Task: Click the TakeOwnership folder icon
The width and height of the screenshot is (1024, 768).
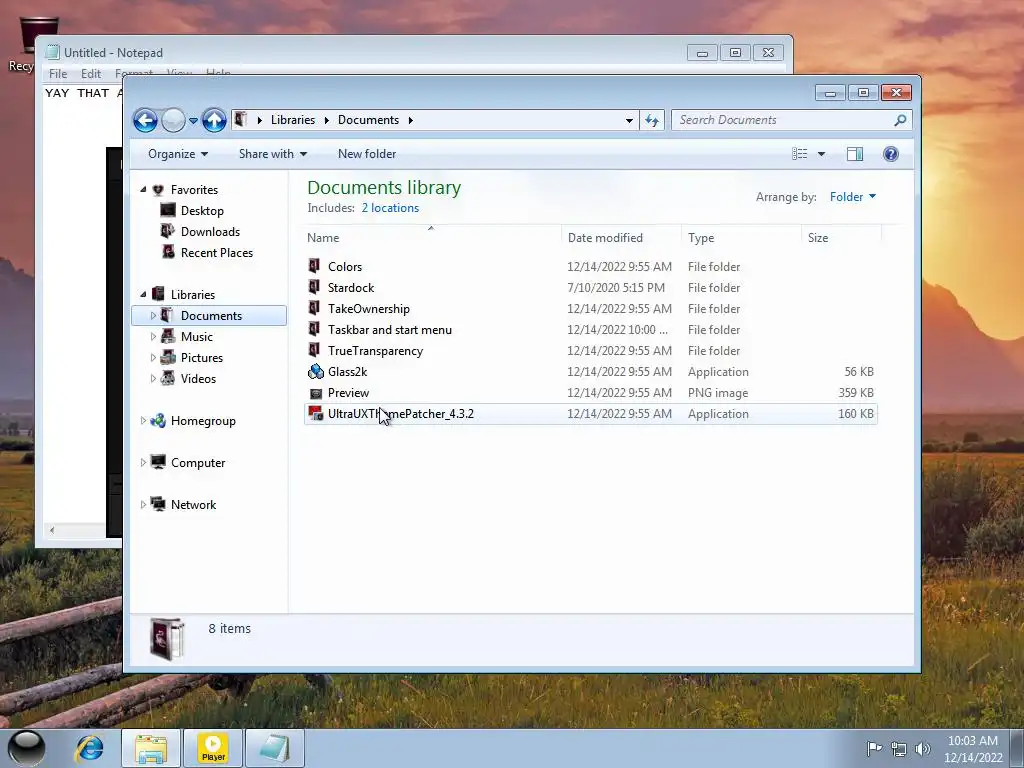Action: pyautogui.click(x=314, y=308)
